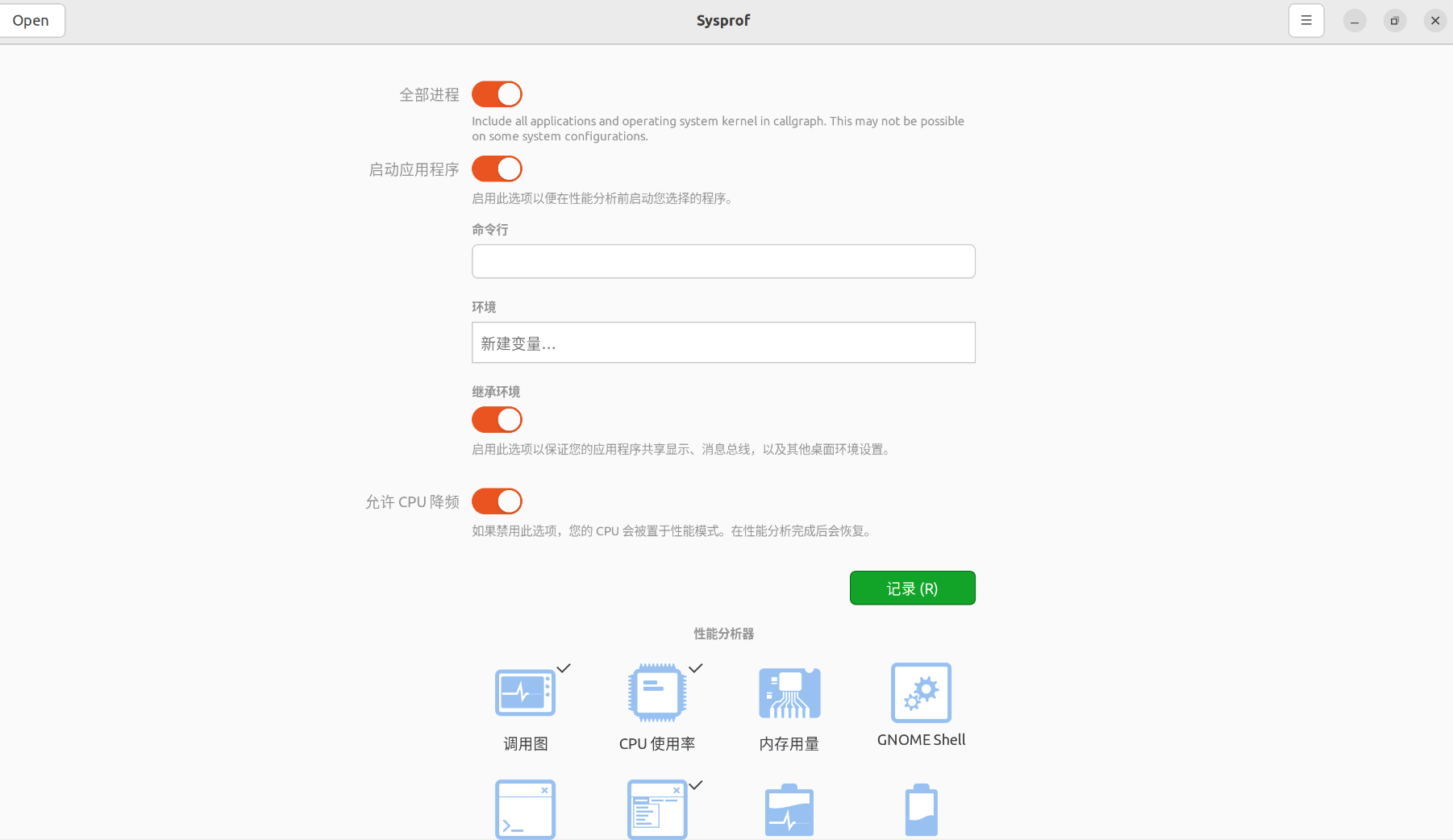Viewport: 1453px width, 840px height.
Task: Select the terminal window profiler icon
Action: (525, 809)
